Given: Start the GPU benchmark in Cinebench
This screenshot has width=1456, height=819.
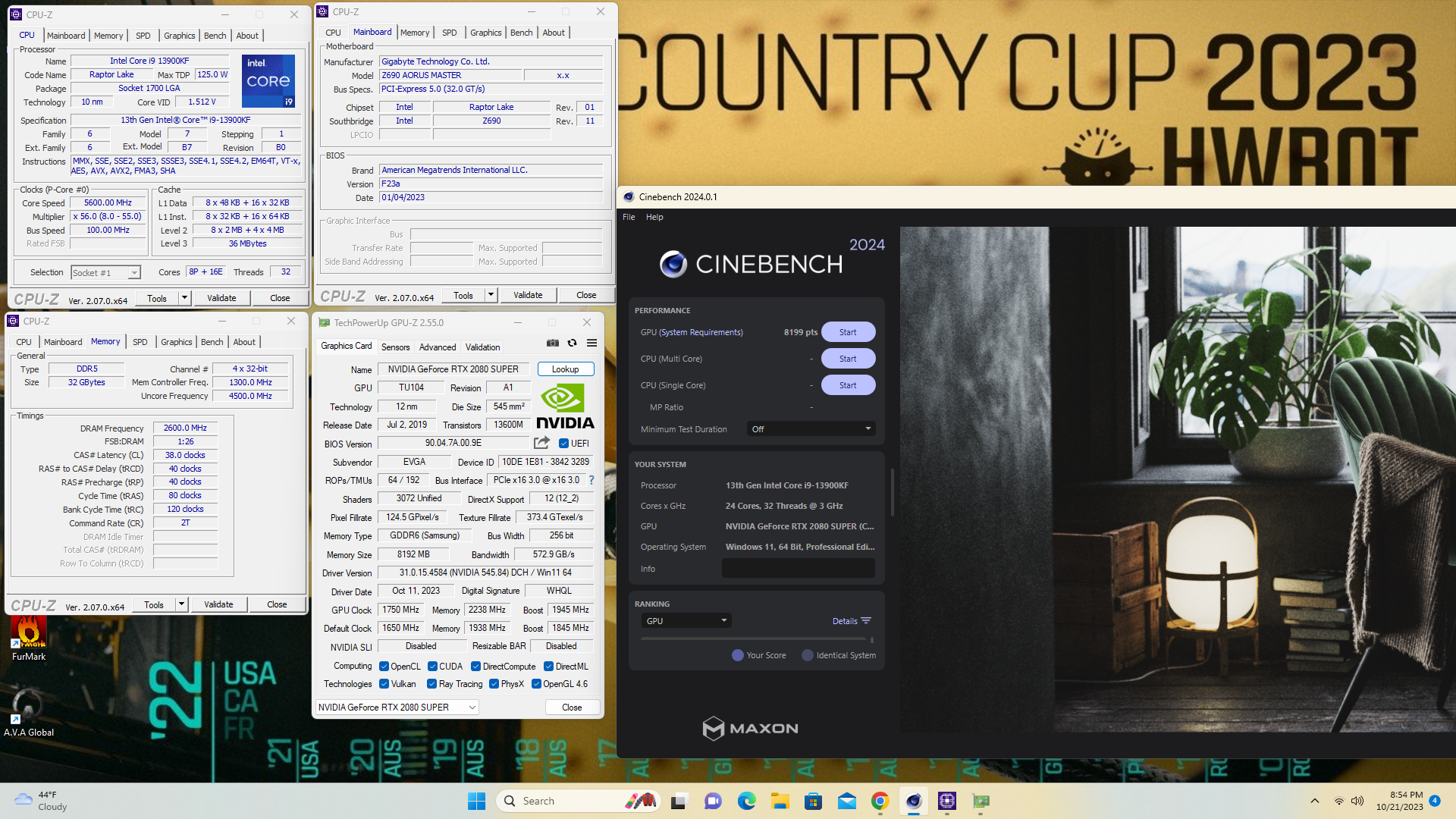Looking at the screenshot, I should [x=848, y=332].
